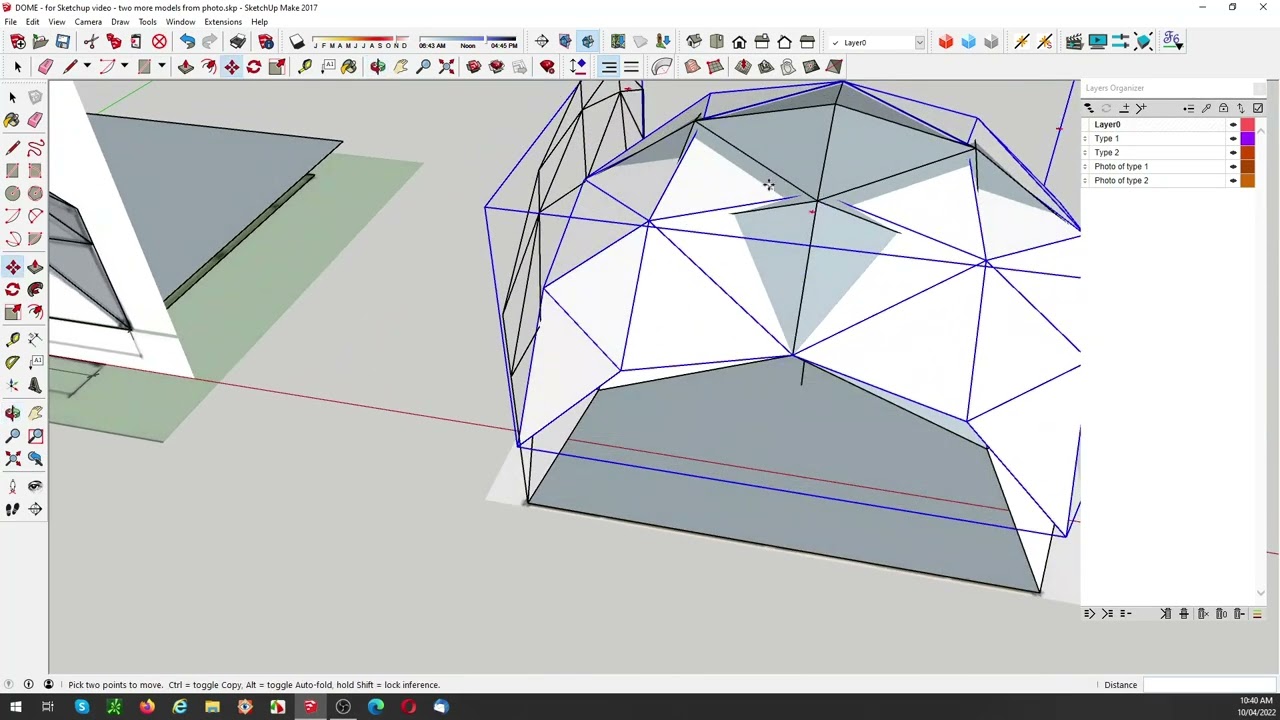Hide the Photo of type 1 layer
1280x720 pixels.
tap(1233, 167)
